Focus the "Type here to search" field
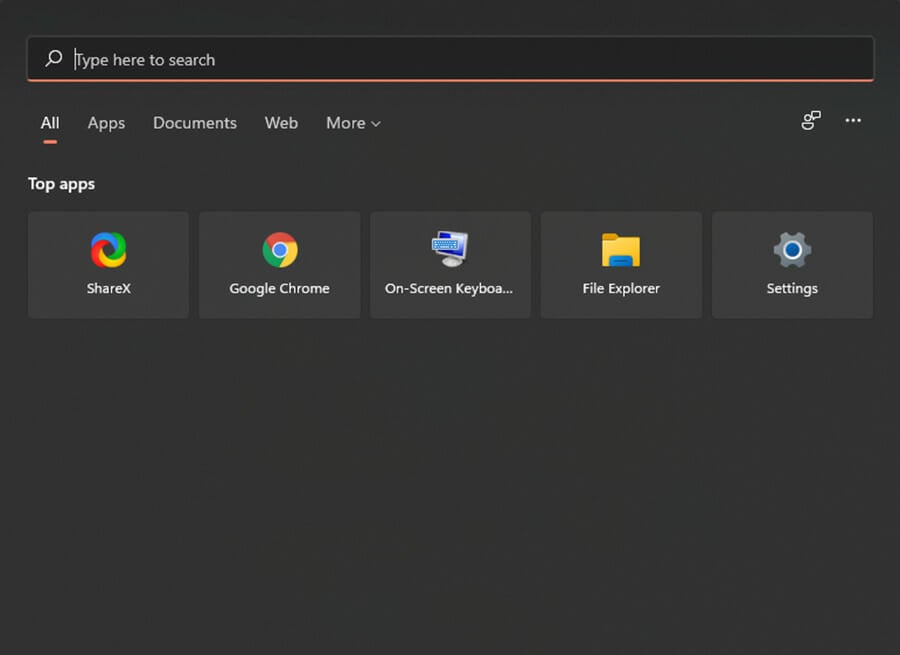 click(451, 59)
